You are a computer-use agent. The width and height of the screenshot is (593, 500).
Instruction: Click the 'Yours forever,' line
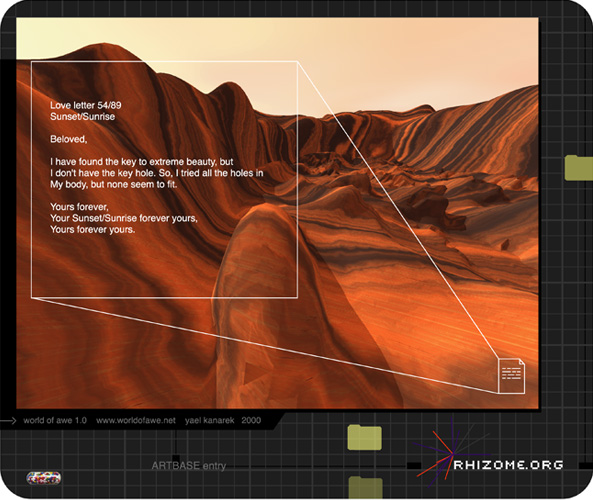coord(79,207)
